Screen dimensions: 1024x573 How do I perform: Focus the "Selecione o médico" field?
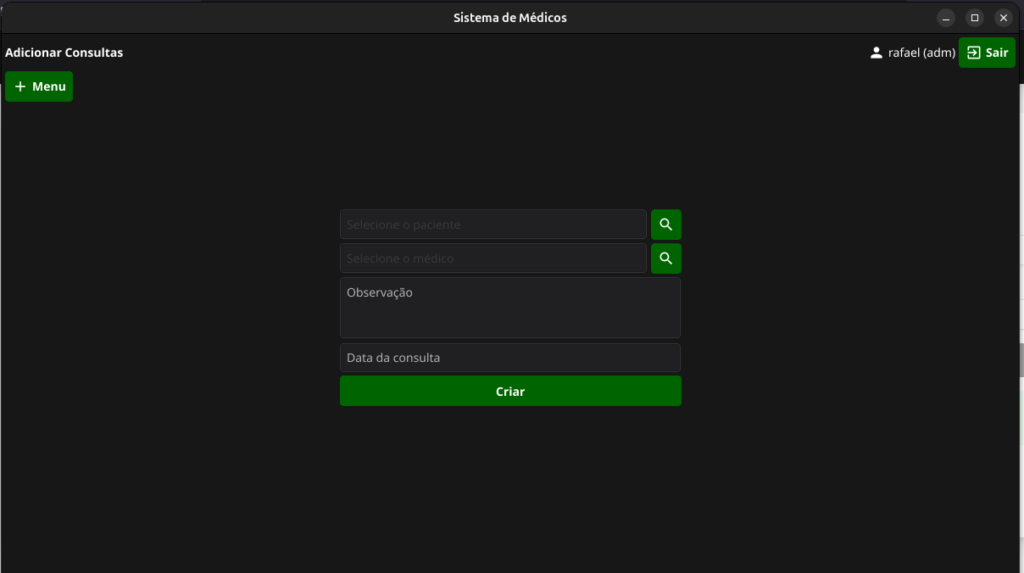(x=493, y=259)
